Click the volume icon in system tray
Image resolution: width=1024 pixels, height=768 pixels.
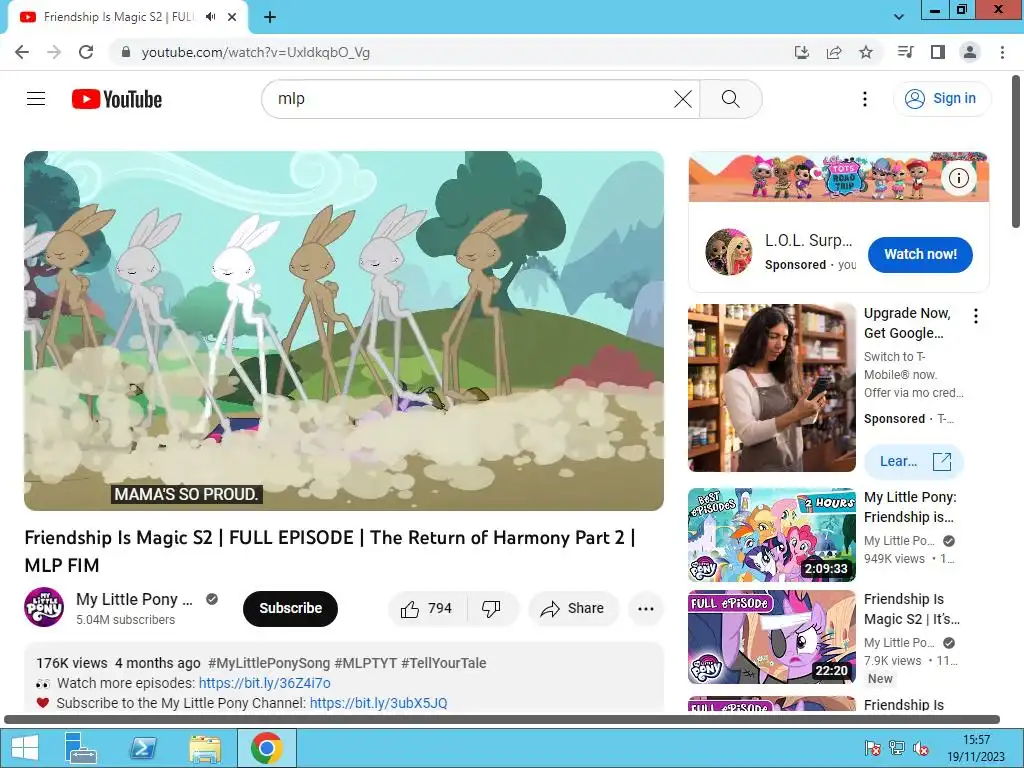[x=921, y=748]
